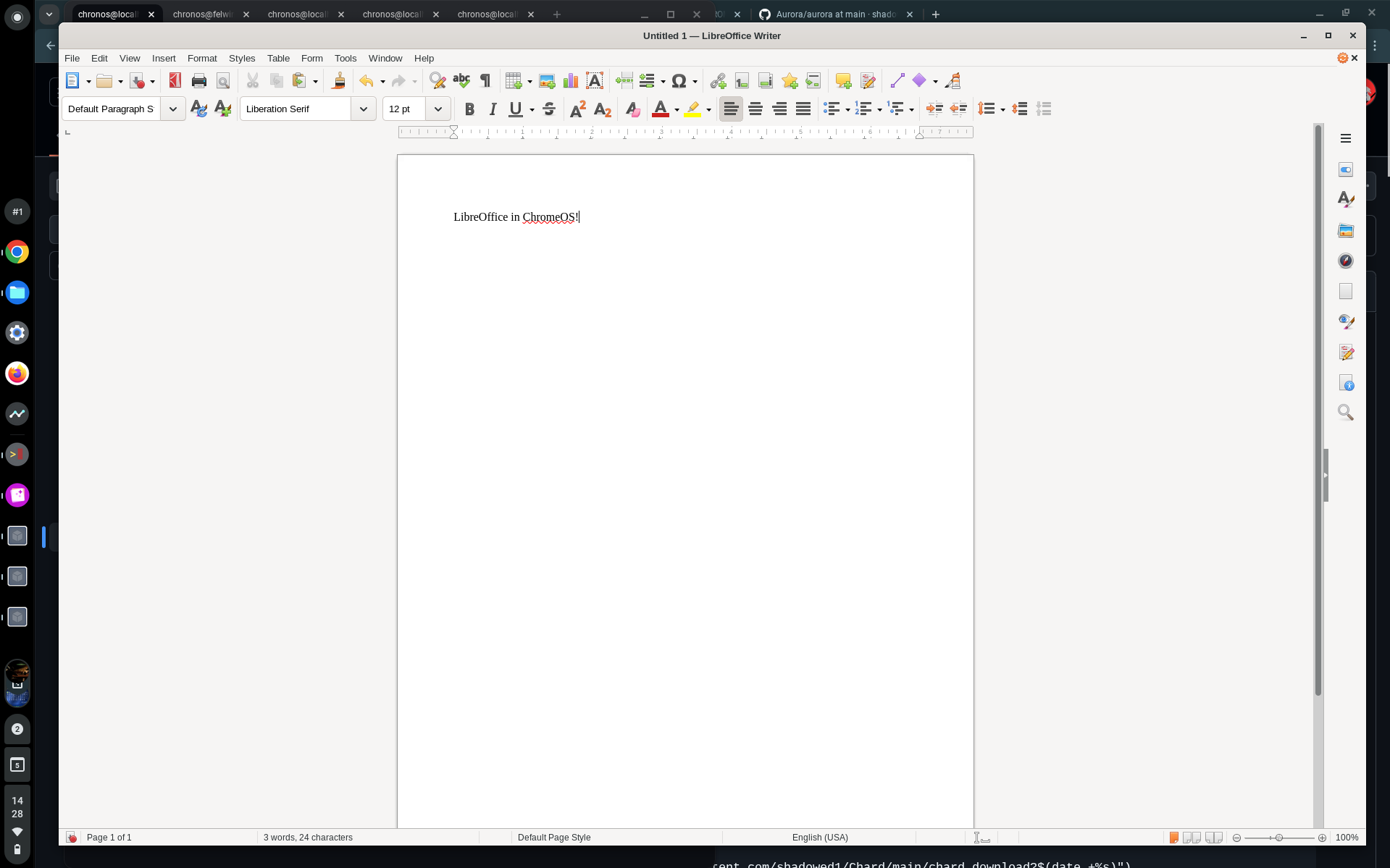Undo the last action

(x=367, y=81)
